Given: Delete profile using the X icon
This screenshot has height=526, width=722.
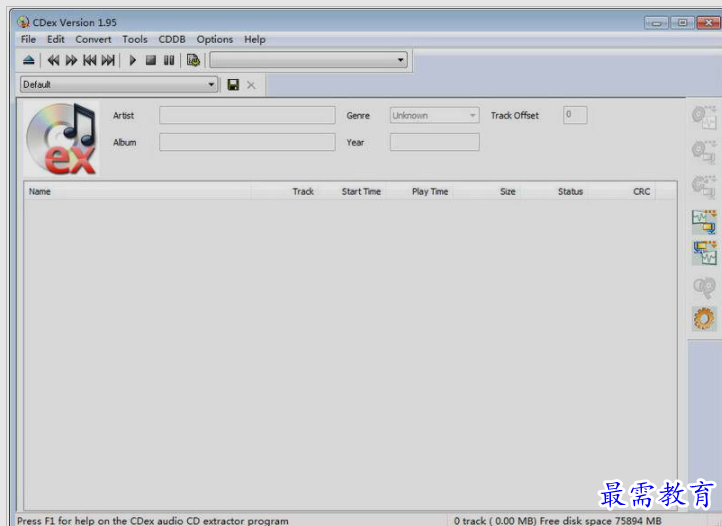Looking at the screenshot, I should point(251,85).
